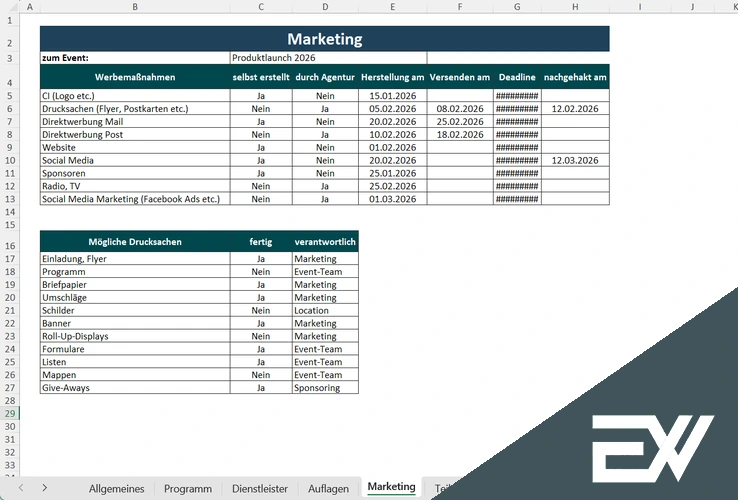Click the select-all corner triangle
Image resolution: width=738 pixels, height=500 pixels.
click(x=9, y=7)
